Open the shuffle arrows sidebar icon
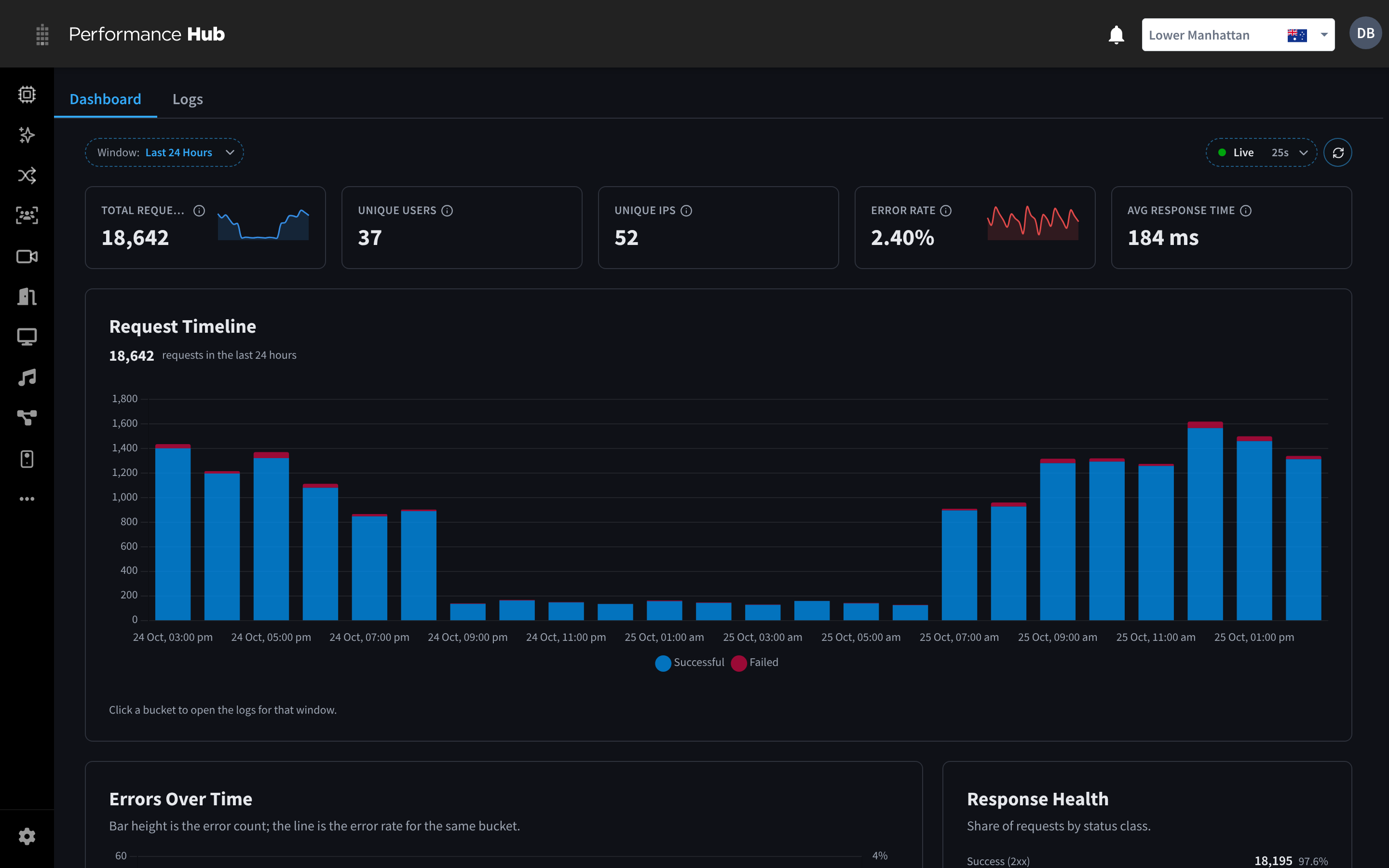Screen dimensions: 1389x868 coord(27,175)
